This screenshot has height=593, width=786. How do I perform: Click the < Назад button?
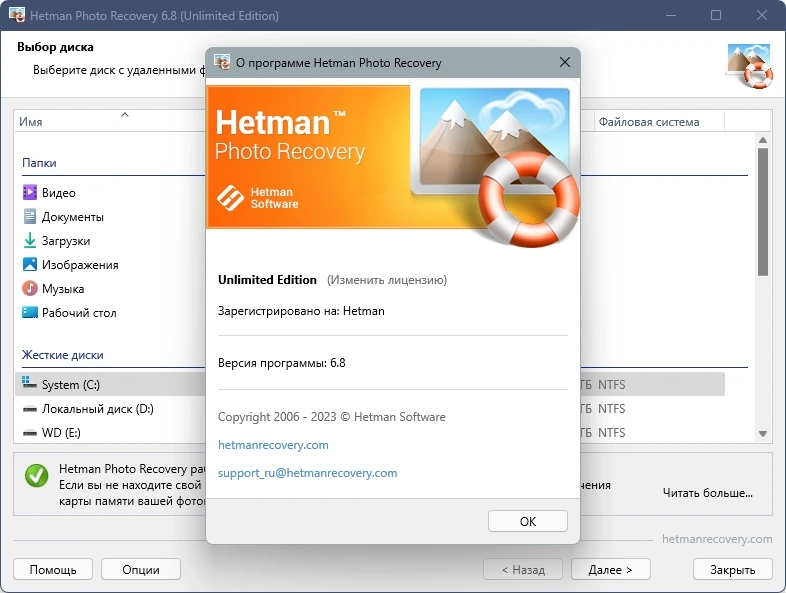pos(523,569)
